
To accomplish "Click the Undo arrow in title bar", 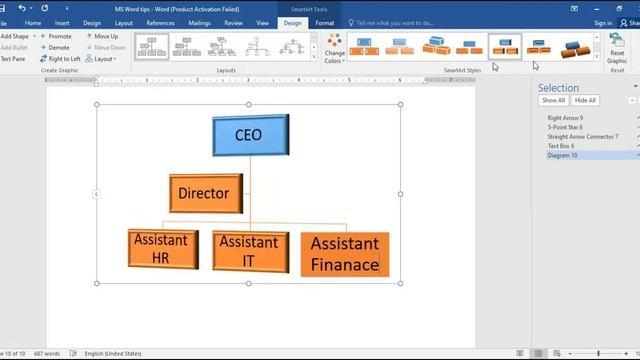I will (x=22, y=8).
